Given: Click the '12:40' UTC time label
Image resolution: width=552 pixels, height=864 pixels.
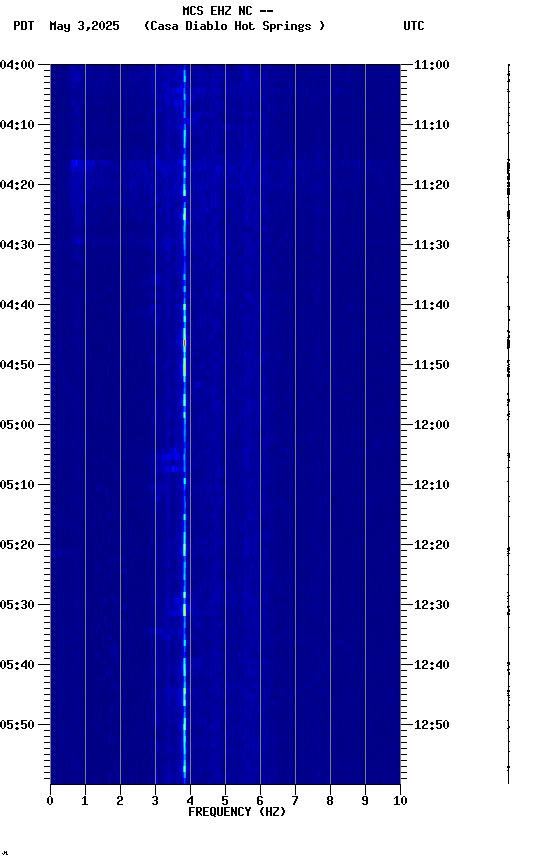Looking at the screenshot, I should pos(431,665).
